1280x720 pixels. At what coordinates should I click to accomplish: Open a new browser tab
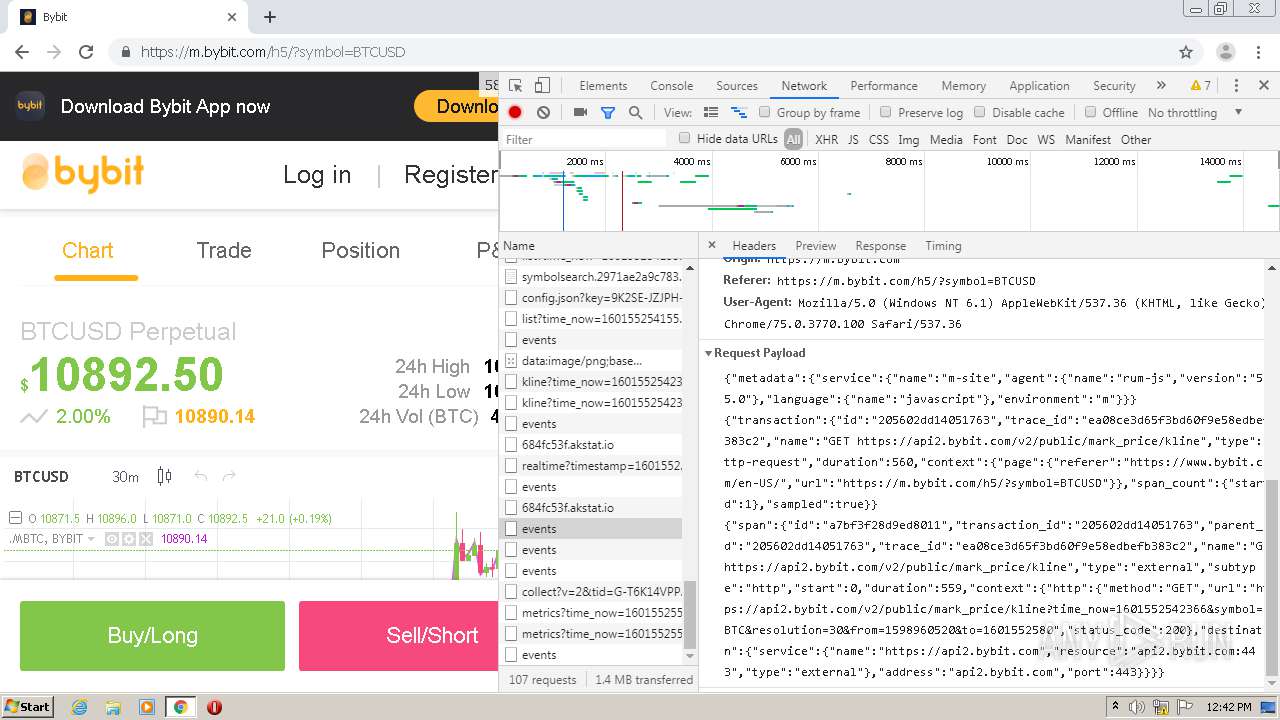270,17
